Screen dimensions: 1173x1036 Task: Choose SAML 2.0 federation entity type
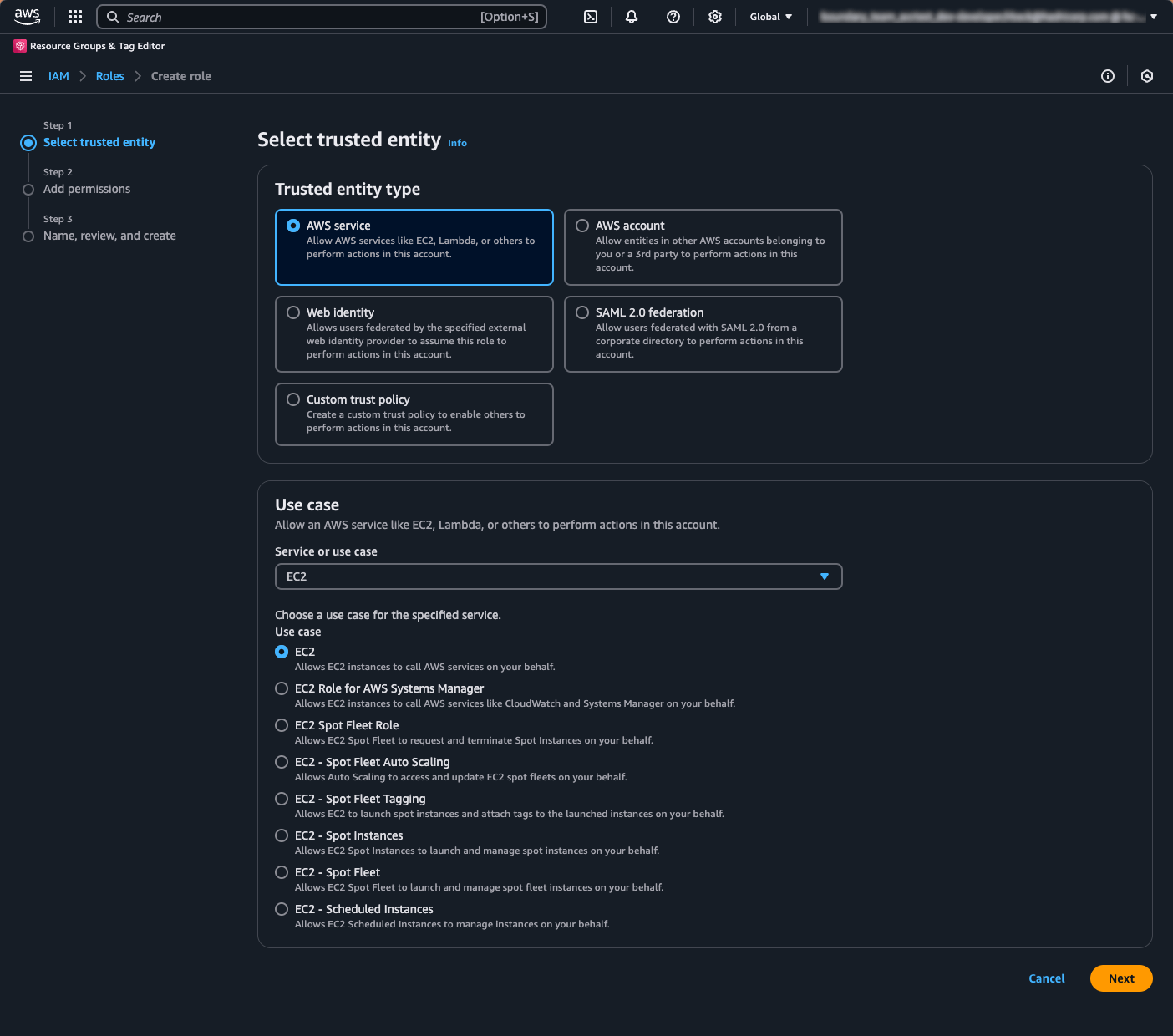tap(703, 334)
